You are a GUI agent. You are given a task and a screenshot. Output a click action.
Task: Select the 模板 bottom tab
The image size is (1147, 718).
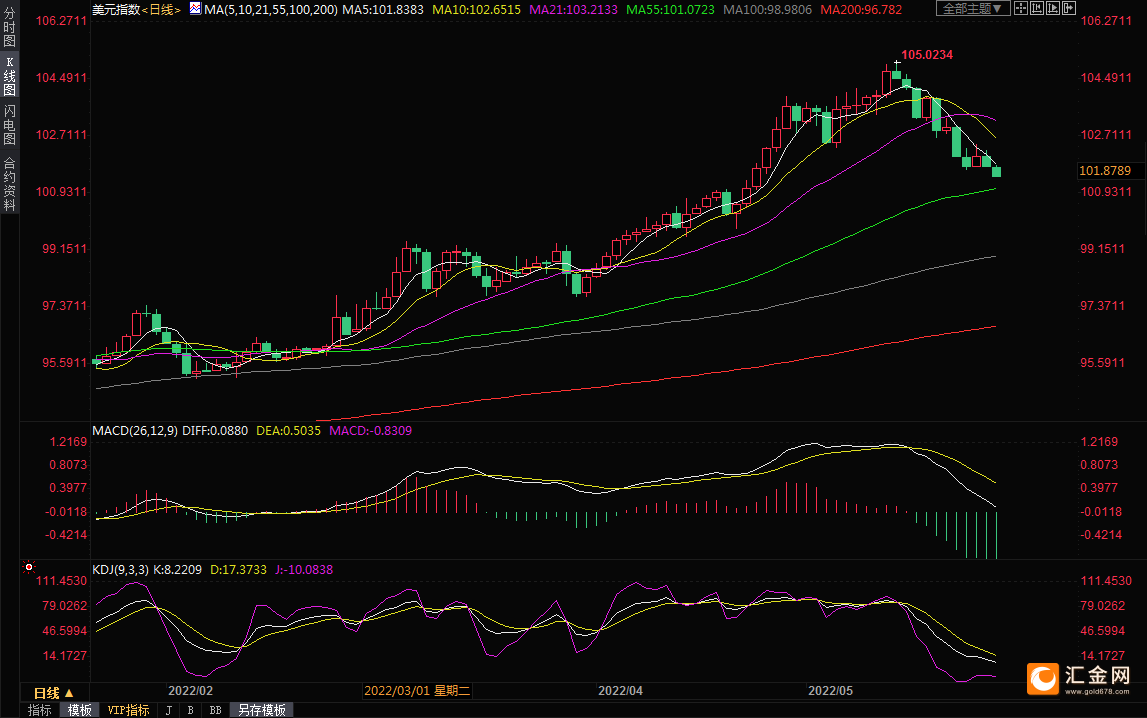[79, 710]
